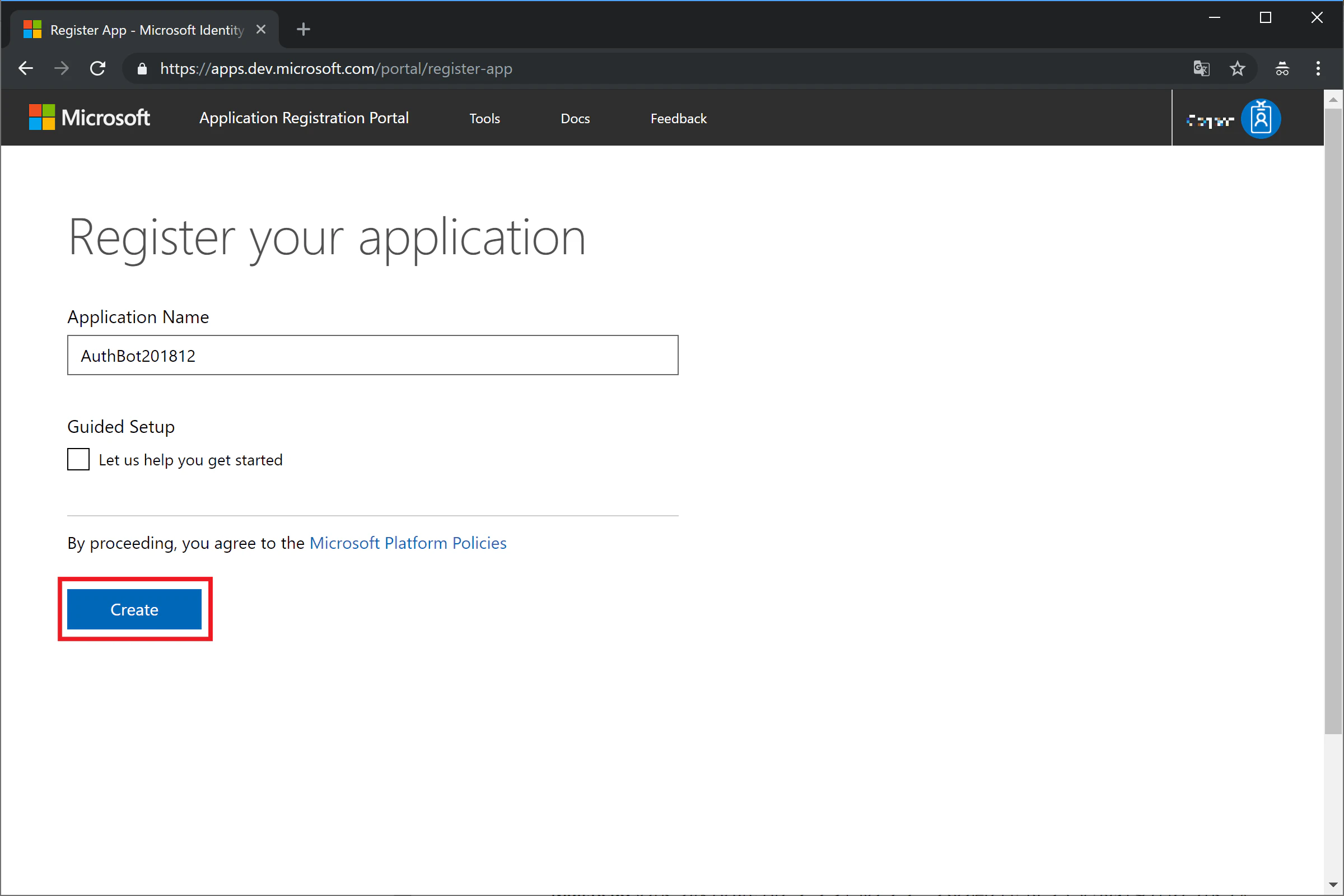Open a new tab with the plus icon

click(x=304, y=29)
